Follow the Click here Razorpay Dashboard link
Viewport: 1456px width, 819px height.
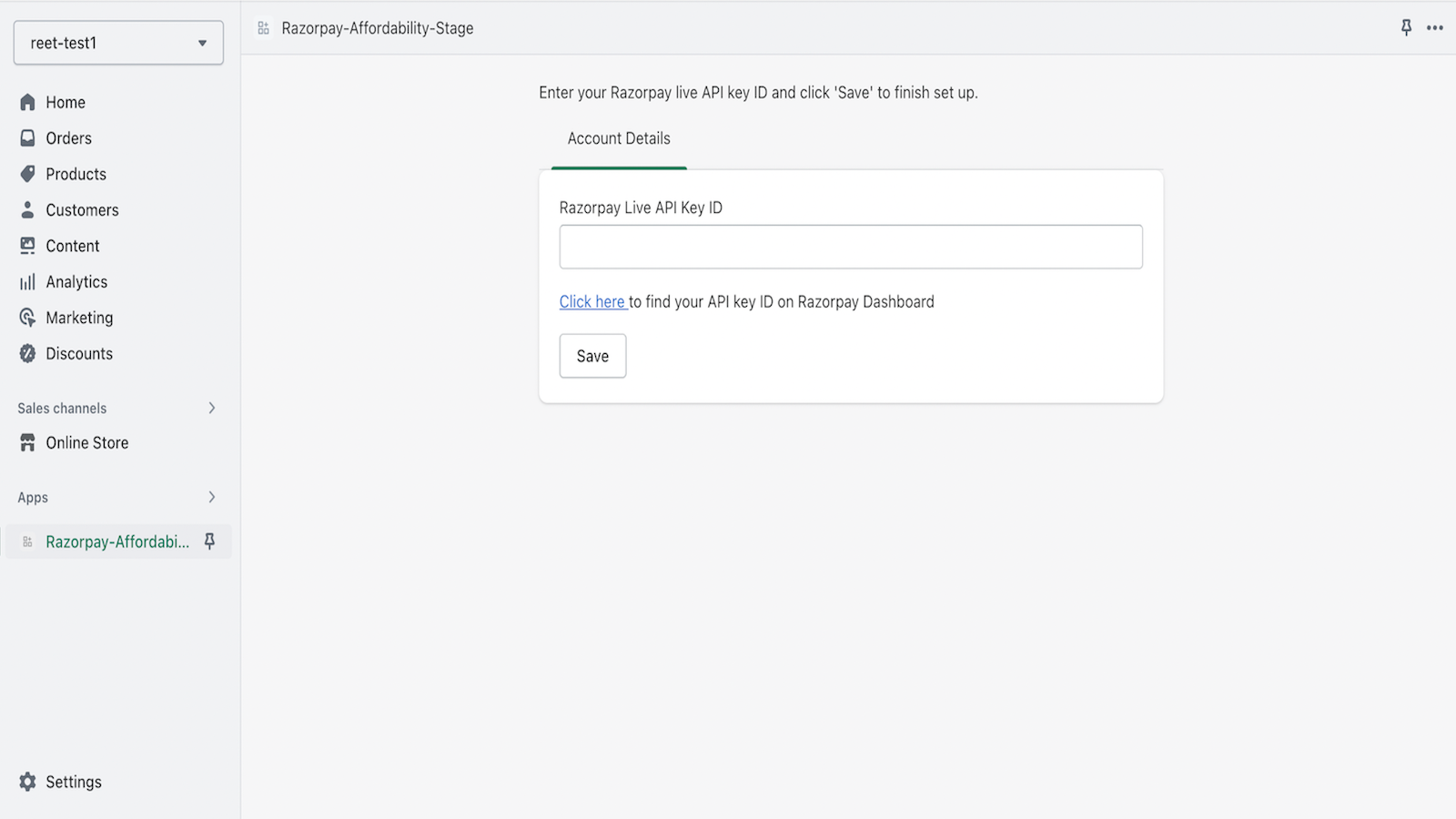point(591,301)
